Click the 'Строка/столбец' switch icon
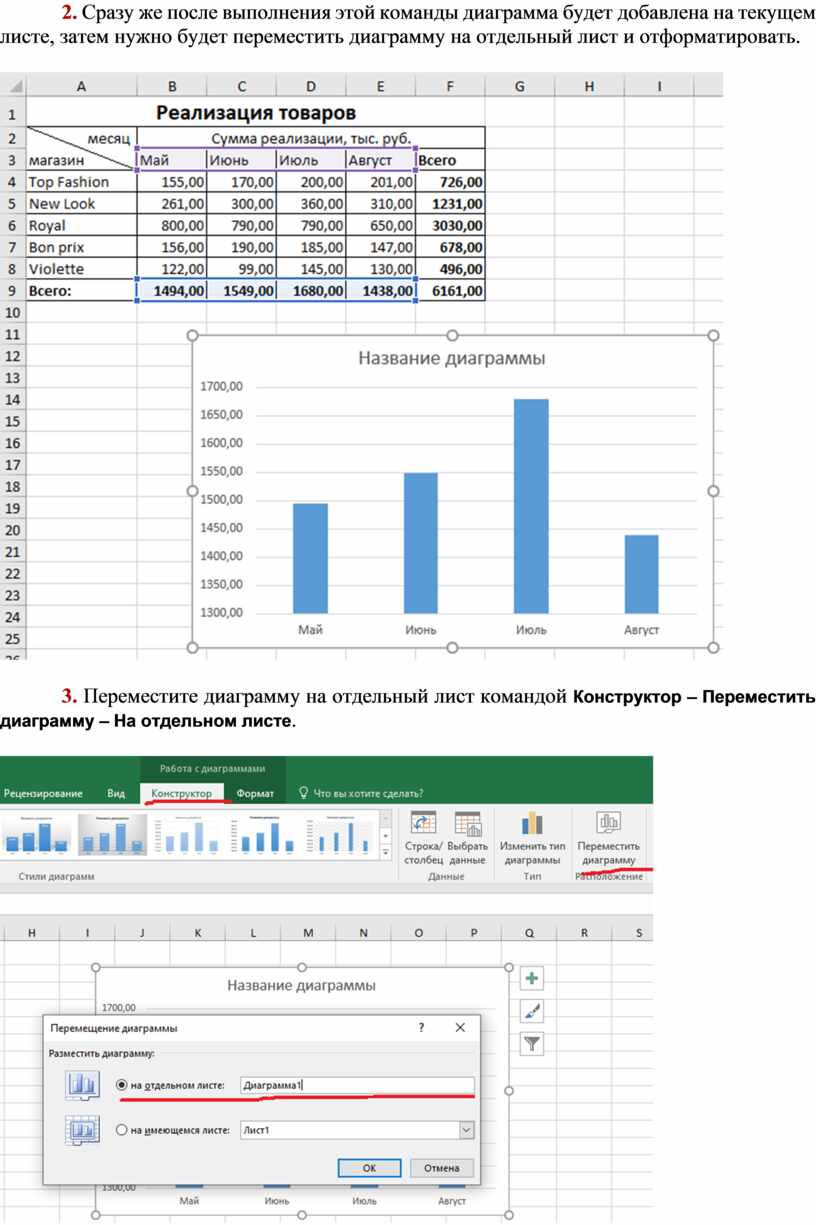This screenshot has width=816, height=1225. 423,824
